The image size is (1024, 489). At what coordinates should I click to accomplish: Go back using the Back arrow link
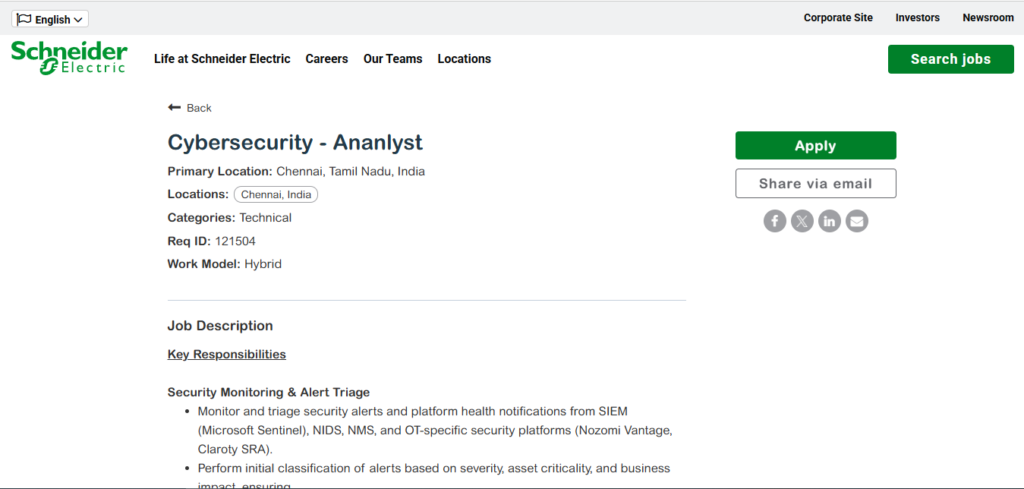189,108
